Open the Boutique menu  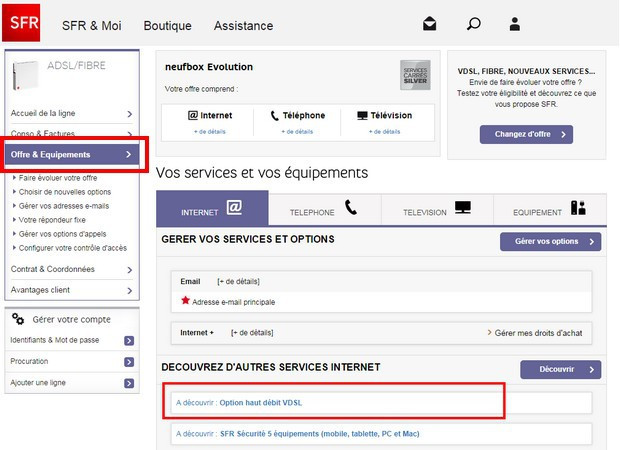tap(168, 26)
